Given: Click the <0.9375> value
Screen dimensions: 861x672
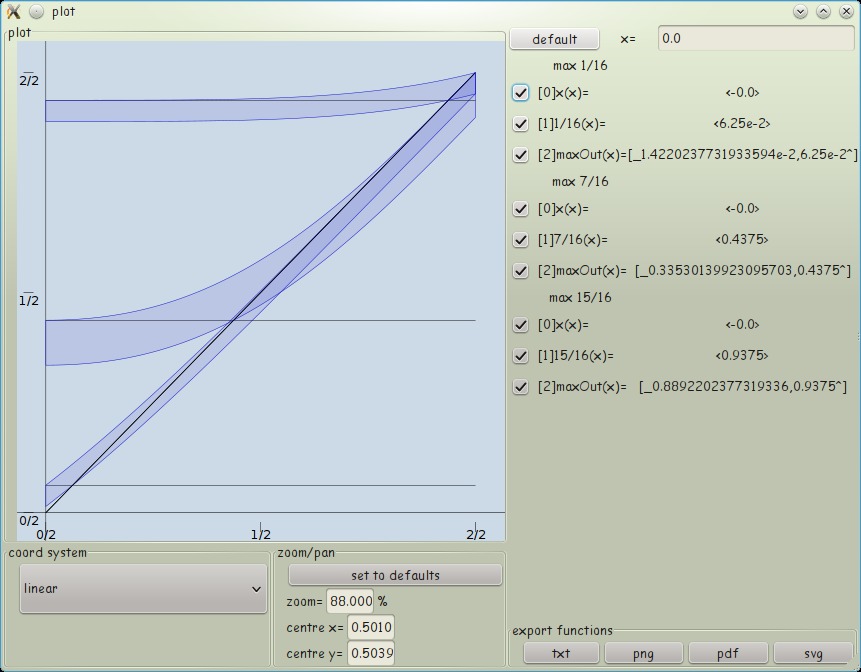Looking at the screenshot, I should [x=742, y=356].
